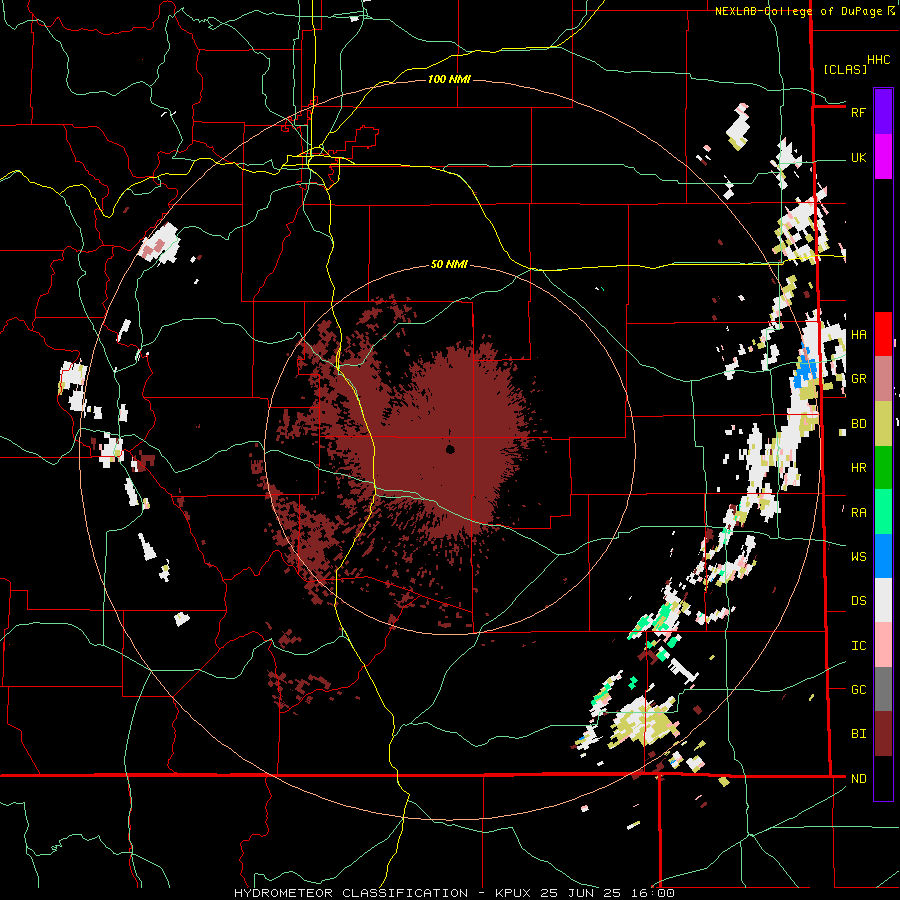Click the 'UK' legend label
This screenshot has height=900, width=900.
click(858, 158)
